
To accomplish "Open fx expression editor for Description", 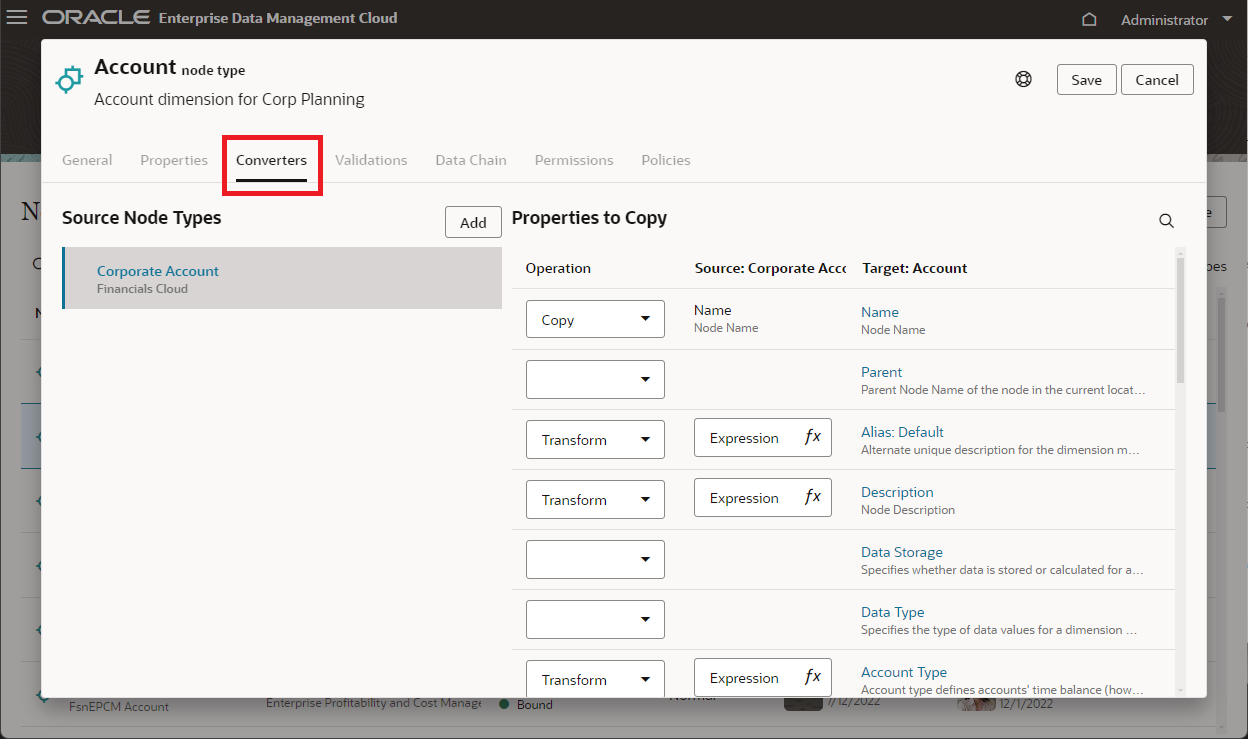I will (813, 498).
